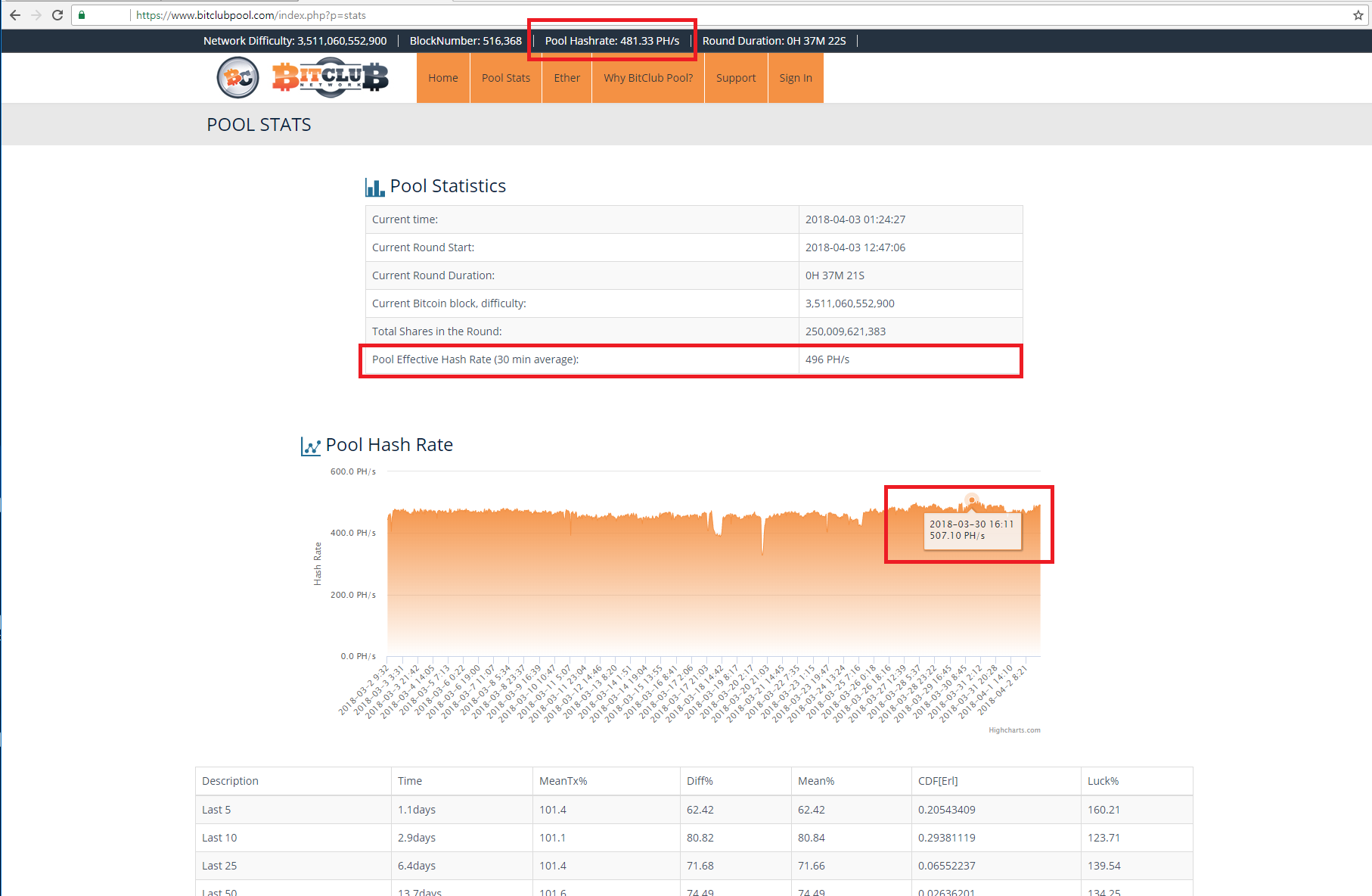Click the MeanTx% column header
Screen dimensions: 1372x896
tap(563, 781)
